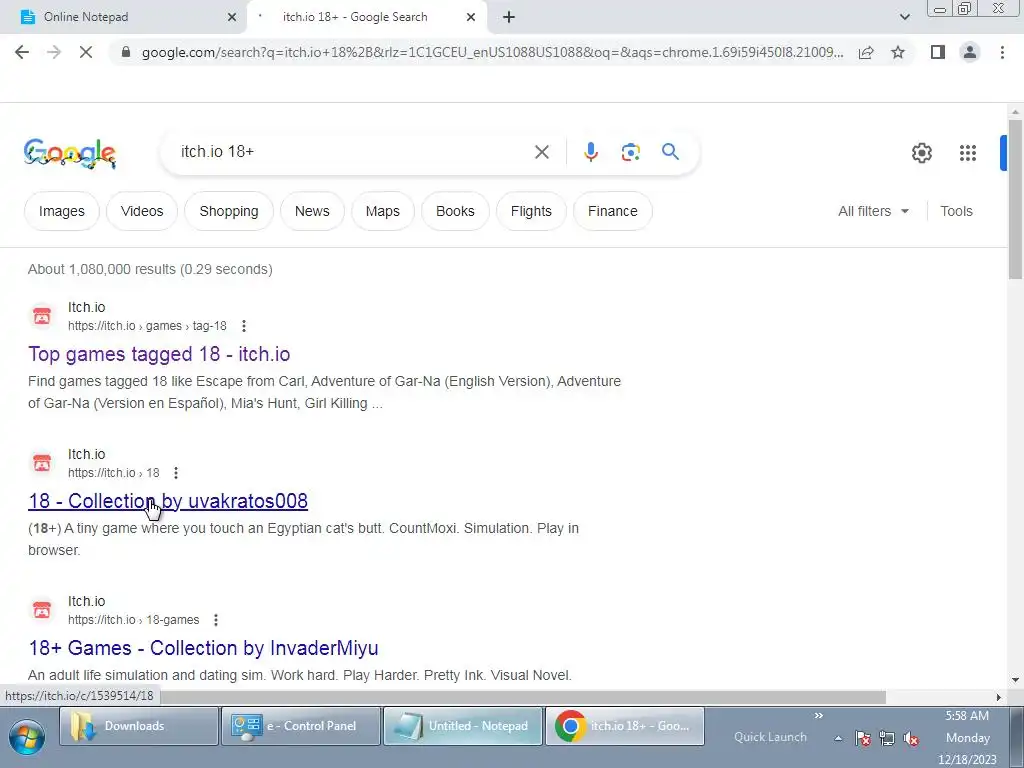Open the share page icon in the address bar
This screenshot has height=768, width=1024.
pyautogui.click(x=866, y=52)
